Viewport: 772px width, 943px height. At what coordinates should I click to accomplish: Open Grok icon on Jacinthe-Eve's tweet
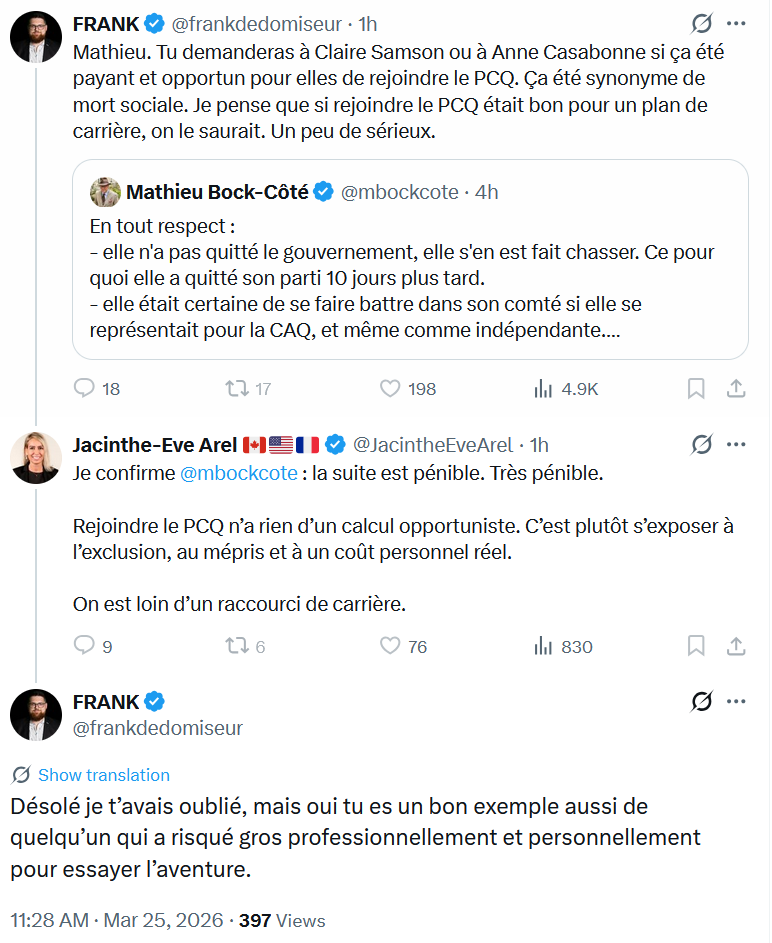(x=702, y=444)
